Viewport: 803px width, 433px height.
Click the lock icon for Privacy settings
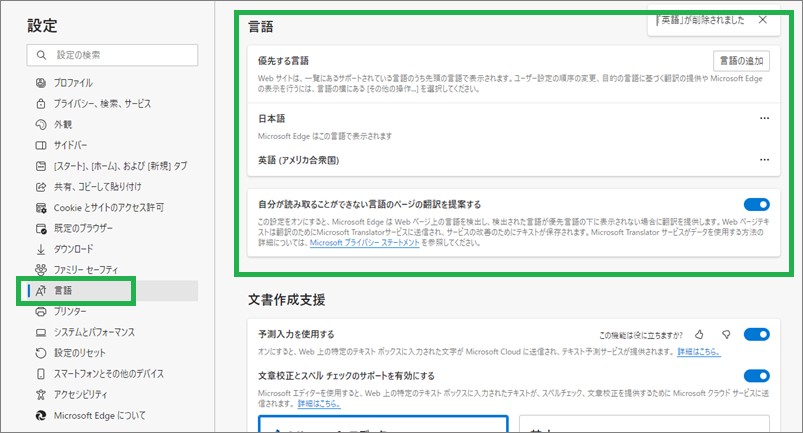pos(41,103)
